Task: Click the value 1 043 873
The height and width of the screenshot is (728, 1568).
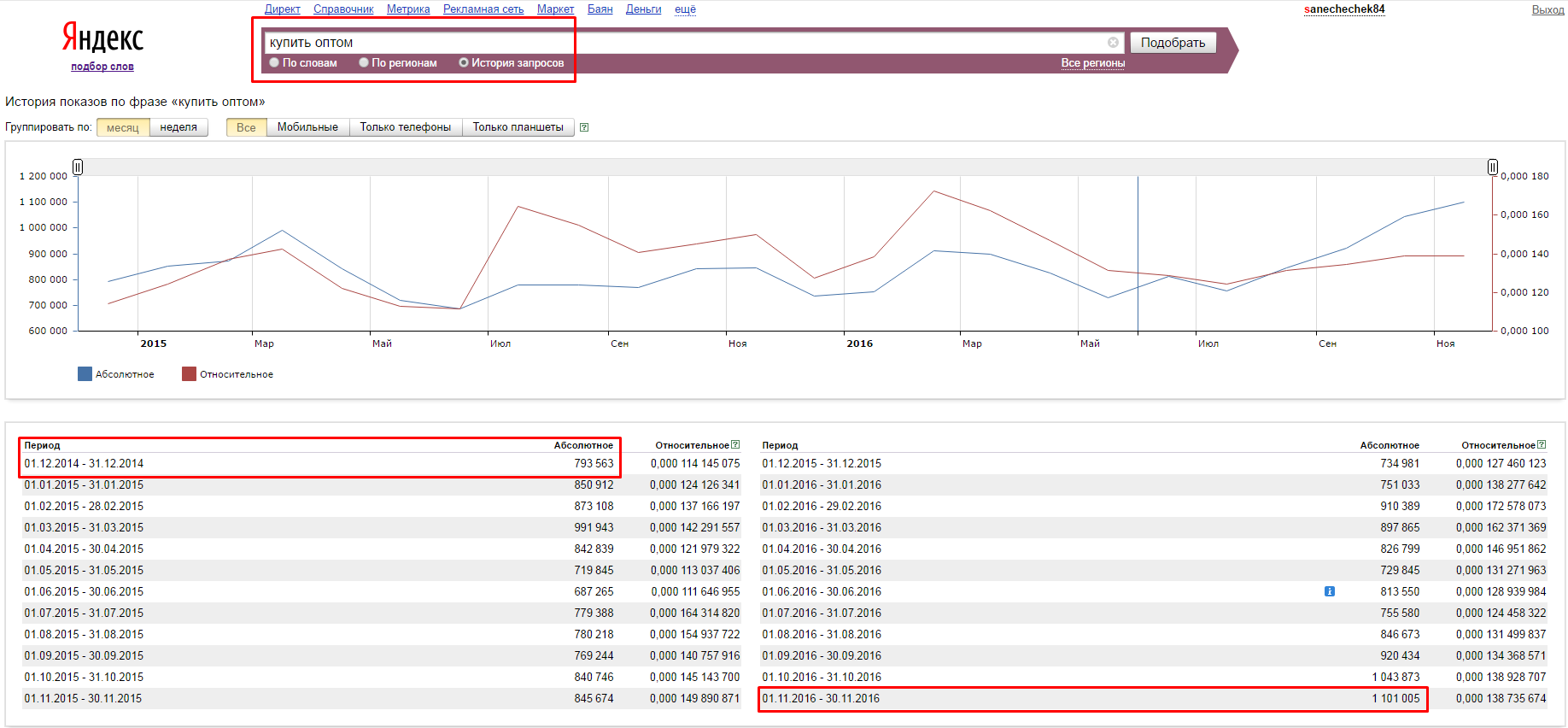Action: (x=1395, y=677)
